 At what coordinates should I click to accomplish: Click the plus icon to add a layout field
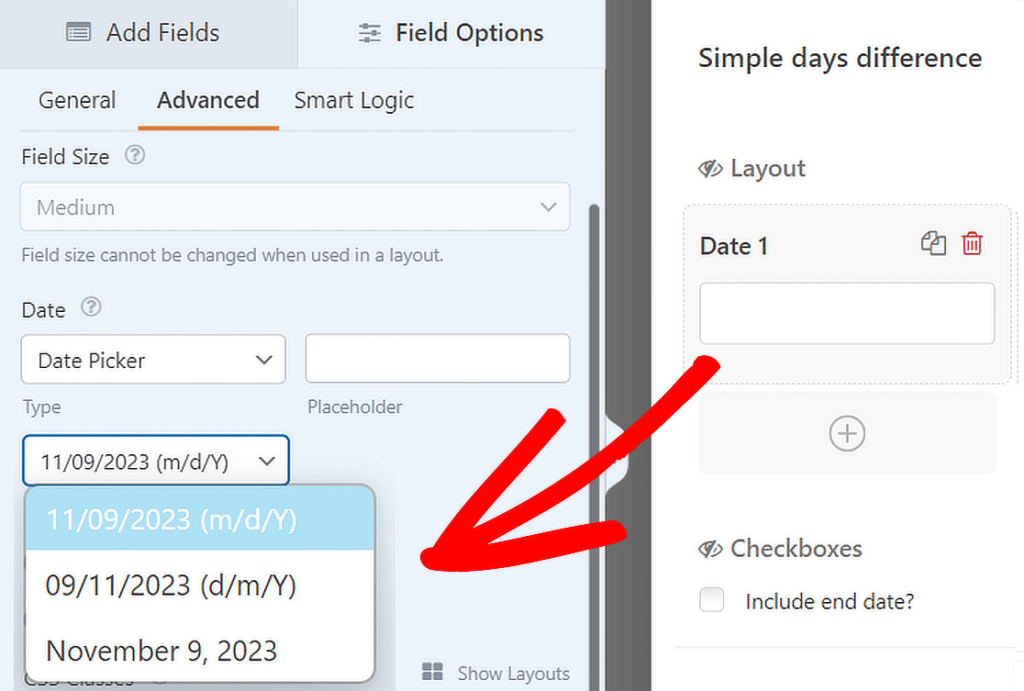click(x=846, y=433)
